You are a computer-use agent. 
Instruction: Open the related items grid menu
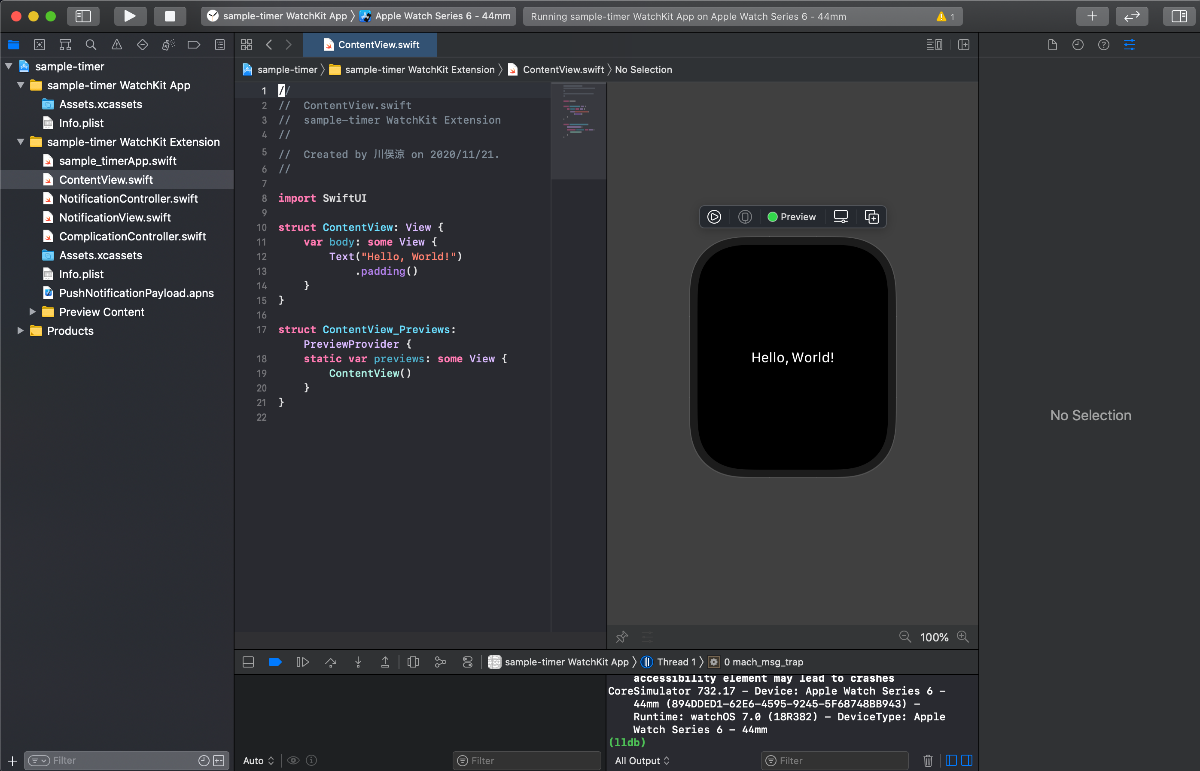pos(246,45)
